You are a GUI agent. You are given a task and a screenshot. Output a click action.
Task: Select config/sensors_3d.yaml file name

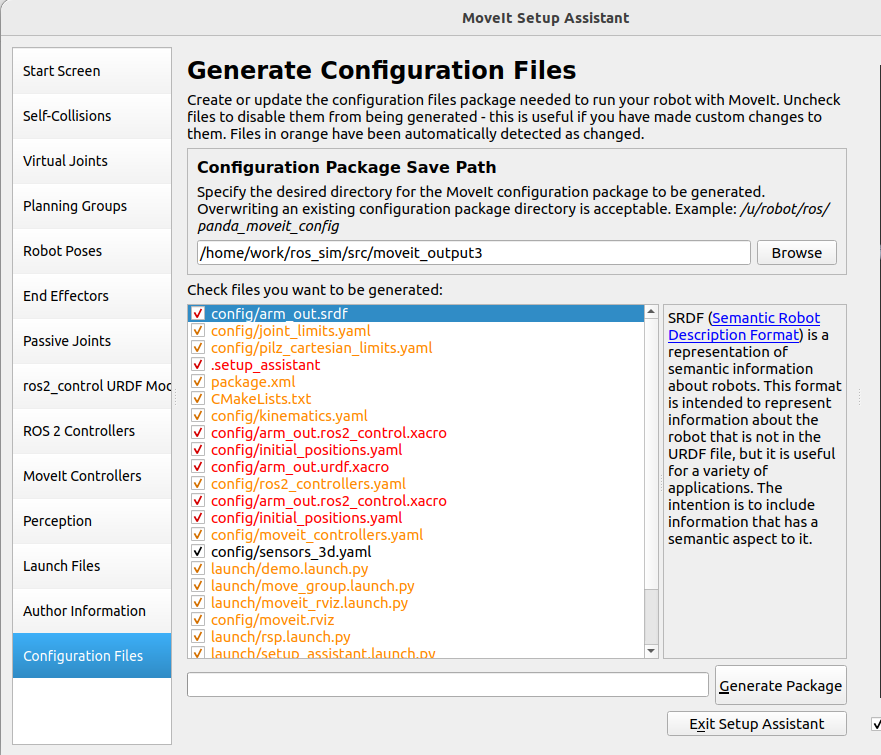[291, 551]
